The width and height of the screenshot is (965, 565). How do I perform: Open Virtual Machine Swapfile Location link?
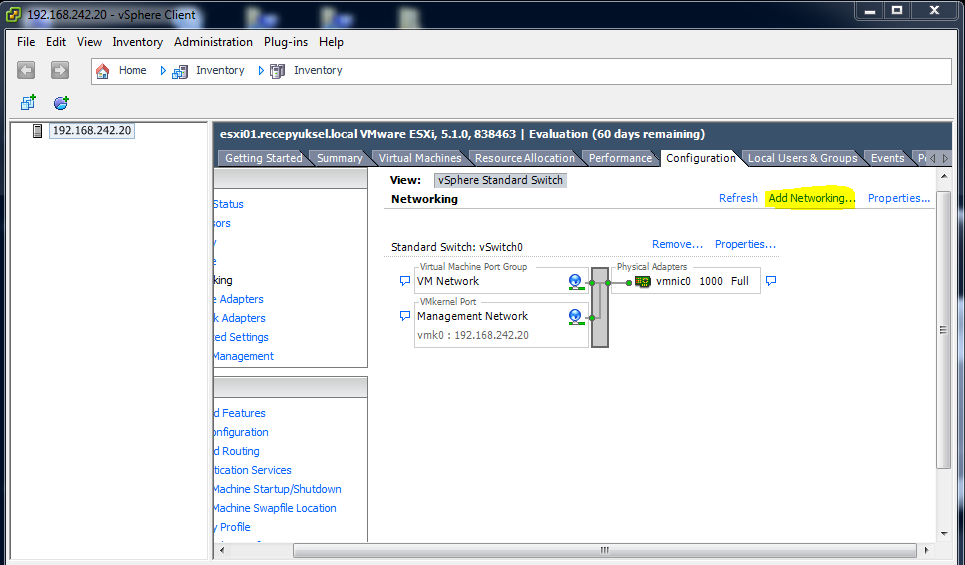275,508
